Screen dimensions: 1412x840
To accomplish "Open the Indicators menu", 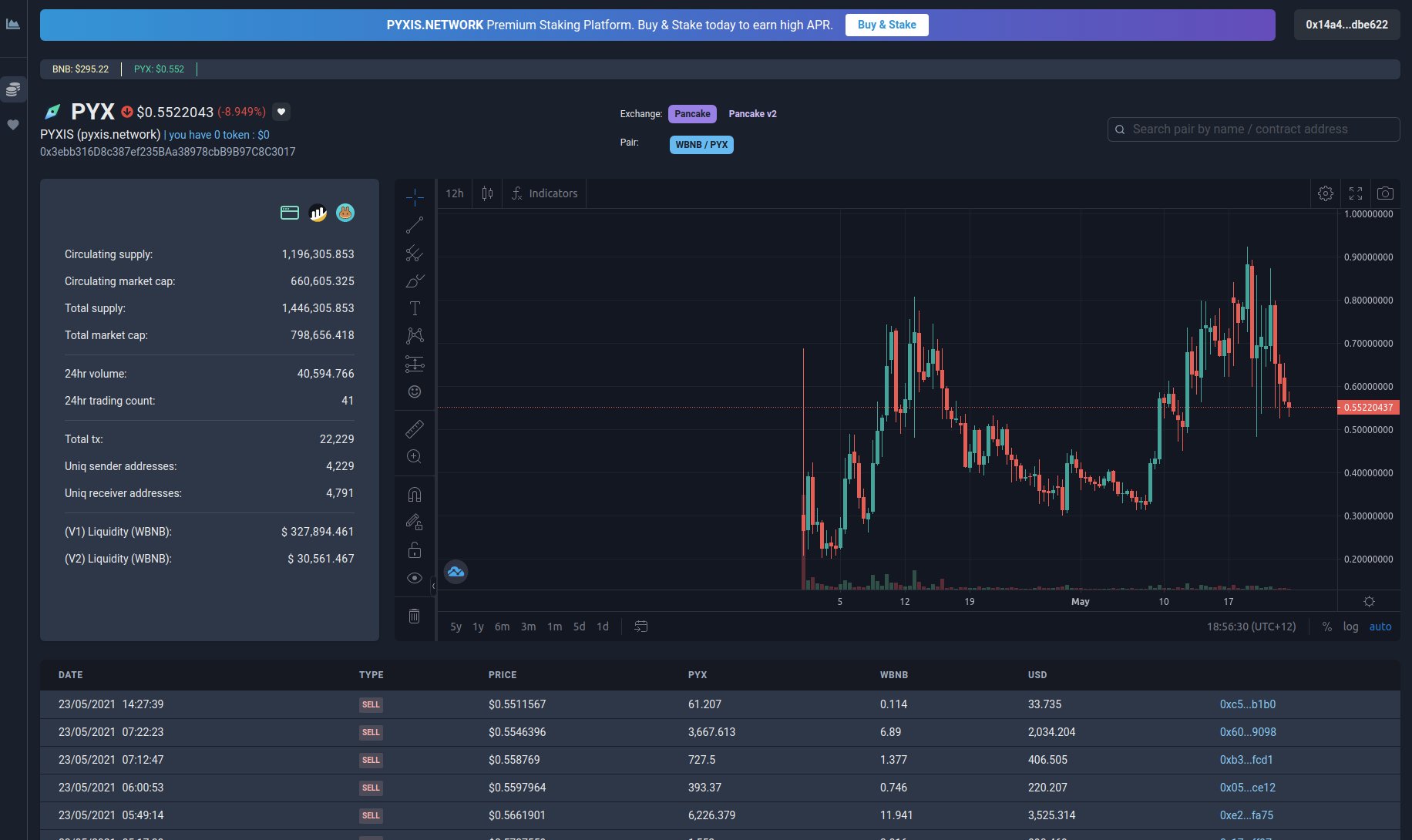I will [x=545, y=193].
